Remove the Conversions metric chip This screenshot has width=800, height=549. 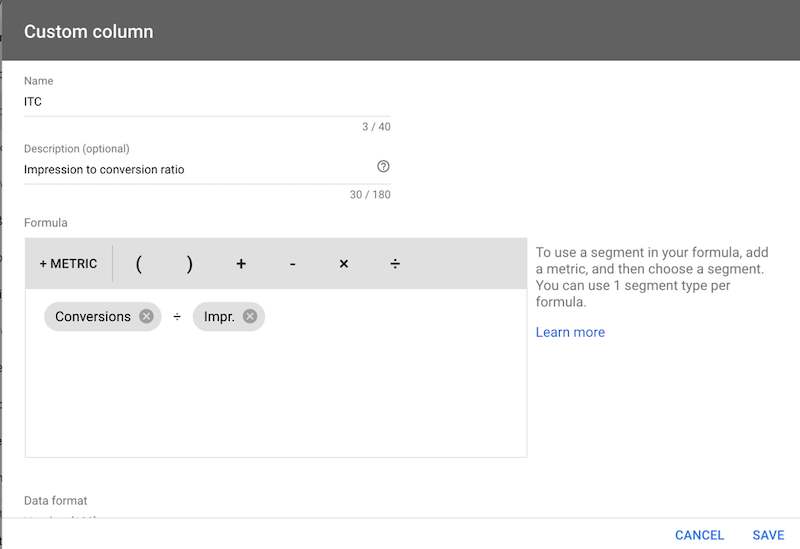click(146, 316)
